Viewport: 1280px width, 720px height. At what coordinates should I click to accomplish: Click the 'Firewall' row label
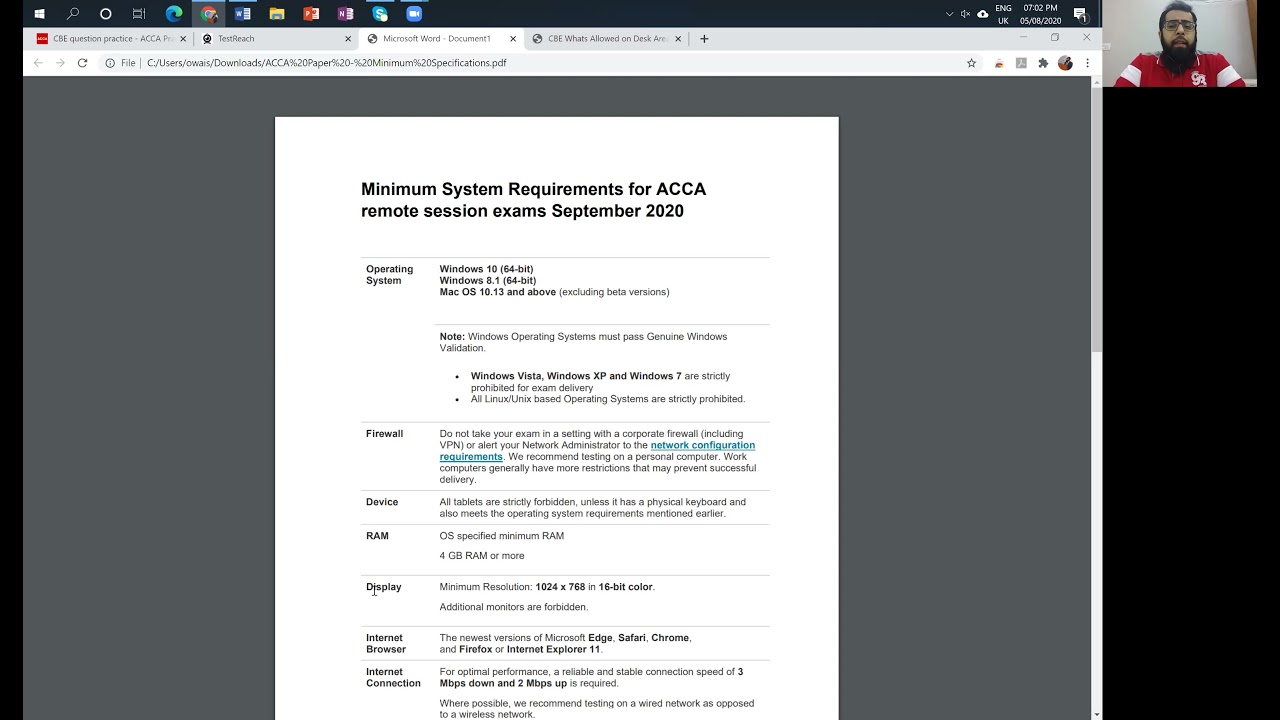point(384,434)
